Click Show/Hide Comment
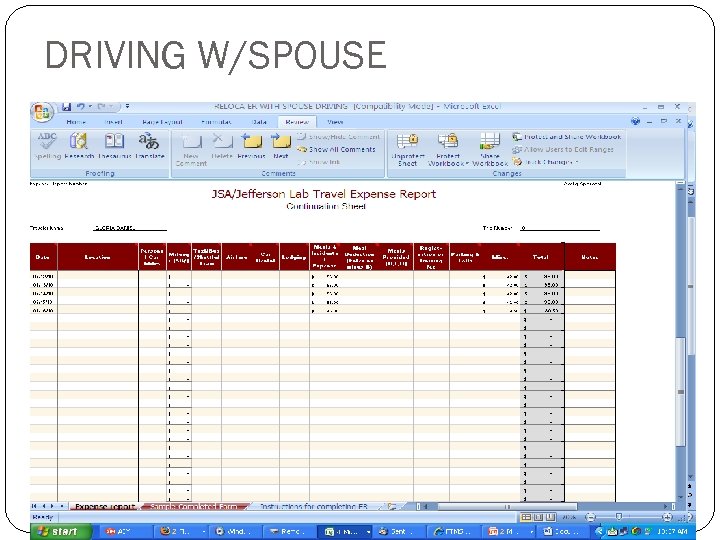Viewport: 720px width, 540px height. pos(338,137)
